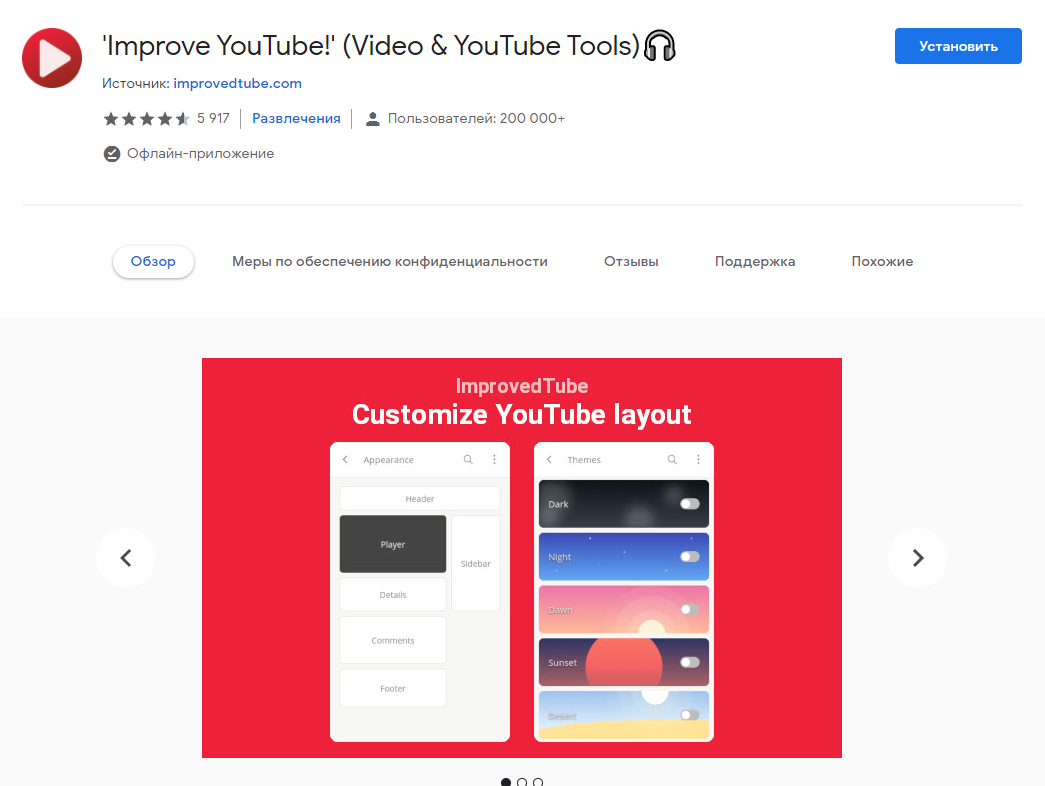Click the headphones emoji beside the title
Viewport: 1045px width, 786px height.
660,46
